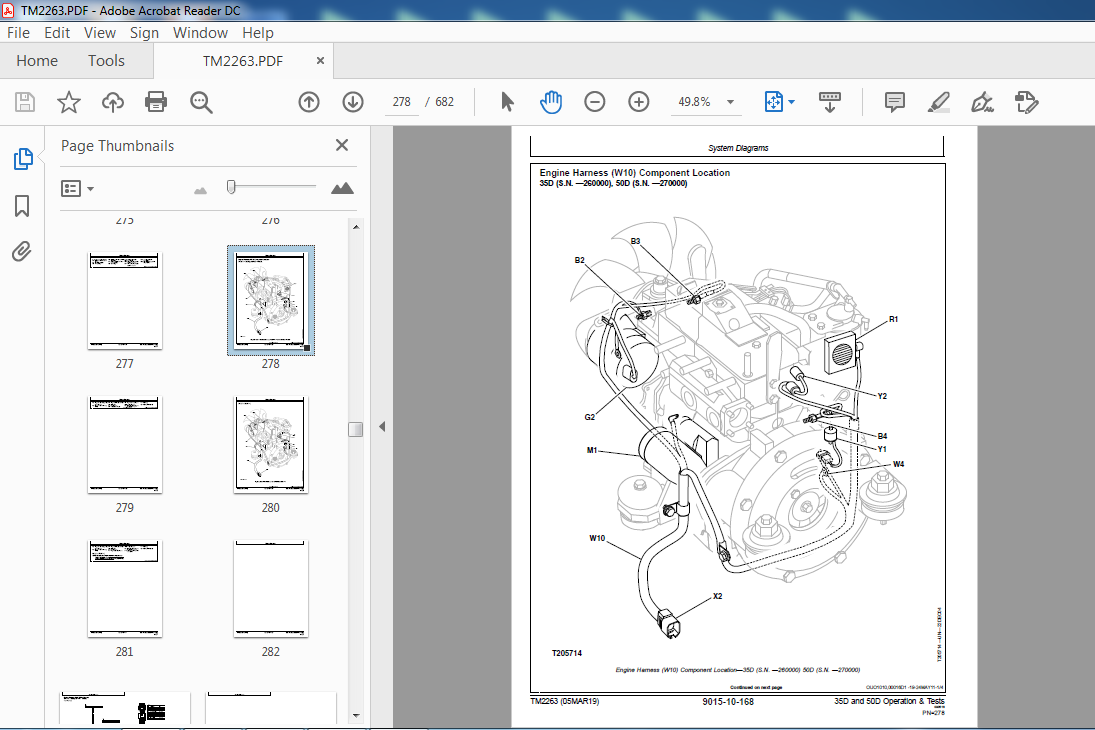The width and height of the screenshot is (1095, 730).
Task: Open the Bookmarks panel
Action: [x=22, y=205]
